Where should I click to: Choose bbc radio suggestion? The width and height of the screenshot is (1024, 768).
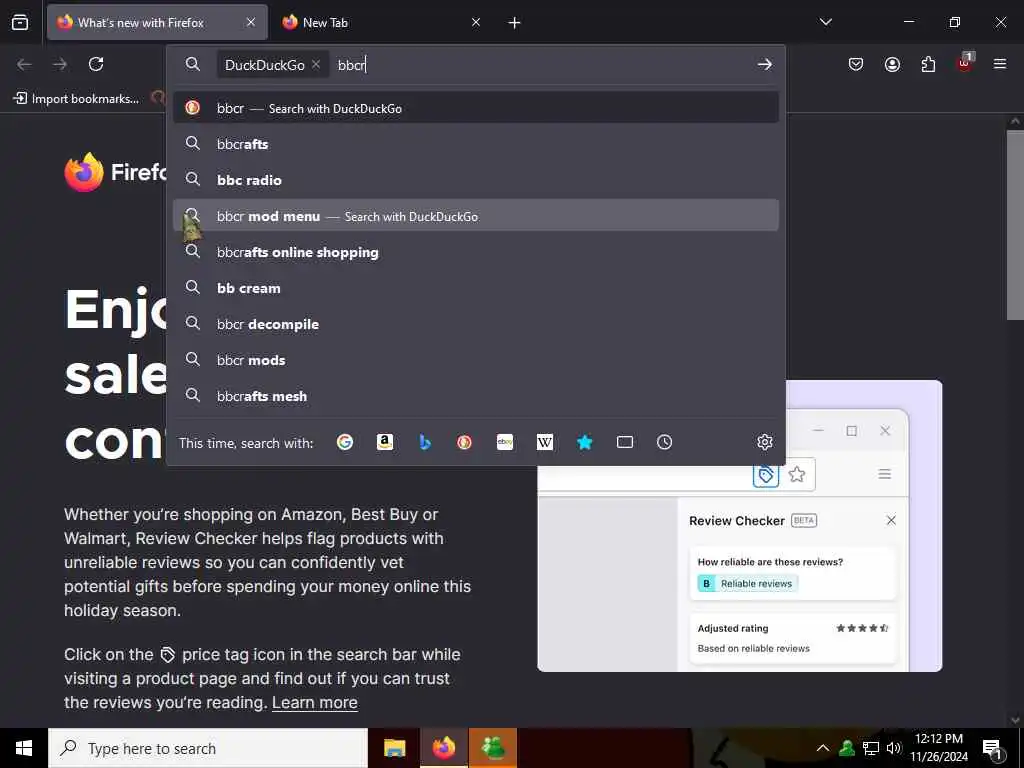tap(475, 180)
